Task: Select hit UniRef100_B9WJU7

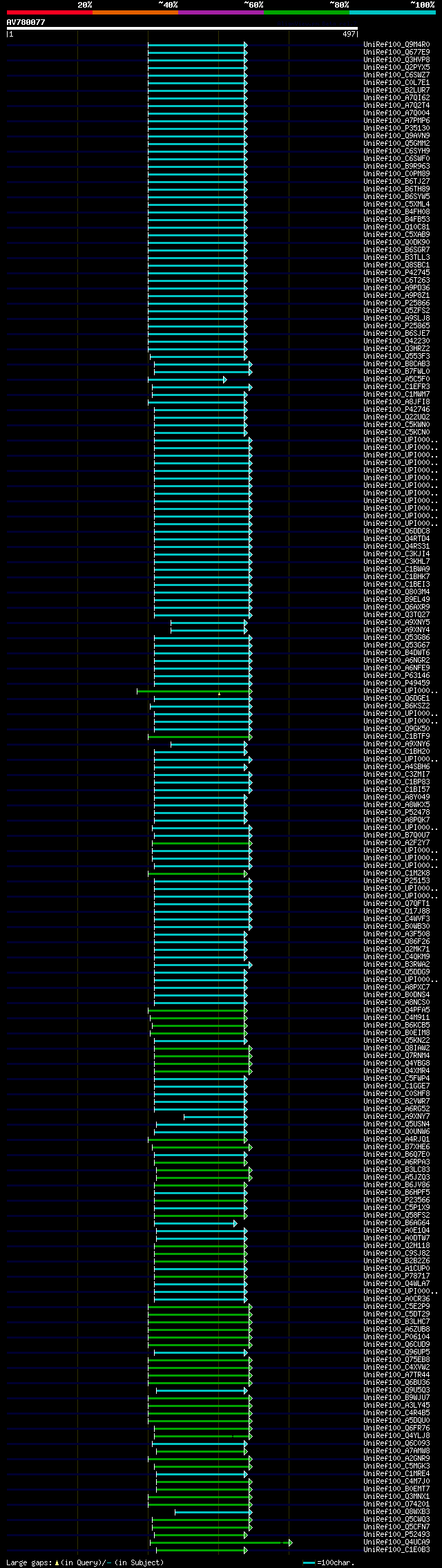Action: (x=396, y=1398)
